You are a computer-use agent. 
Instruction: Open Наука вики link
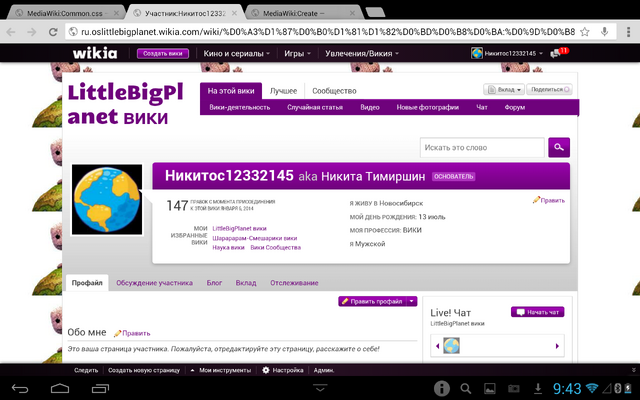tap(228, 247)
